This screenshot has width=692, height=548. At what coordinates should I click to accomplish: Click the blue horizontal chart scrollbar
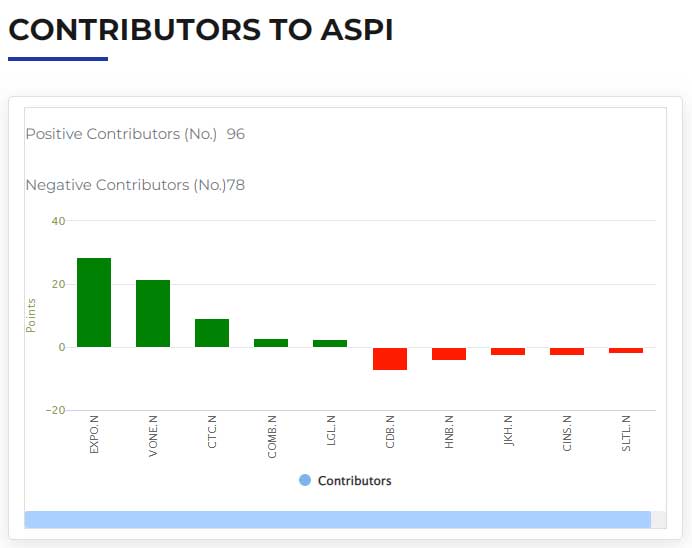point(338,520)
